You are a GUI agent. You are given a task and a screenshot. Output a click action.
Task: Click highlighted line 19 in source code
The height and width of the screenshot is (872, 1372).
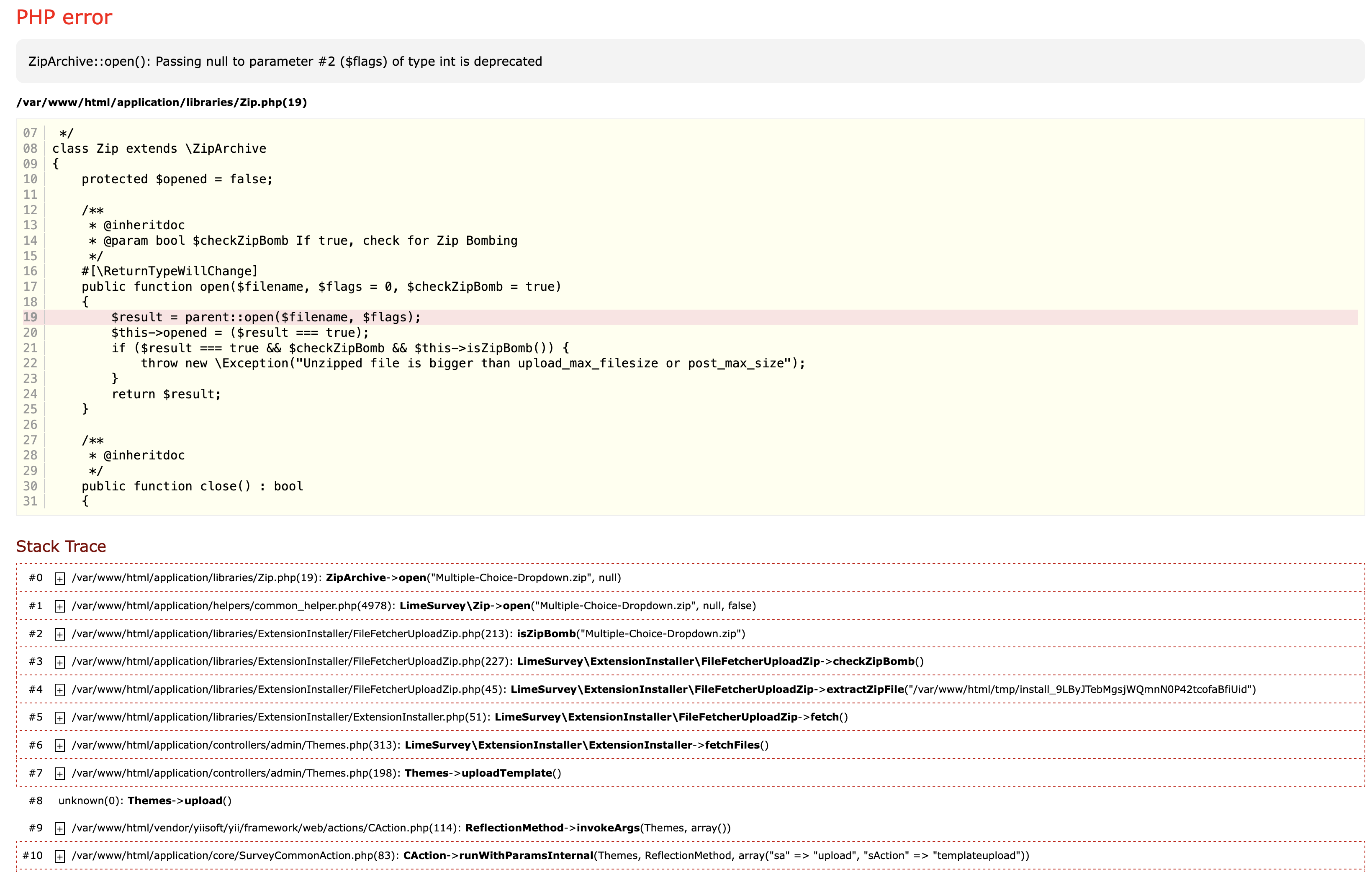point(265,317)
